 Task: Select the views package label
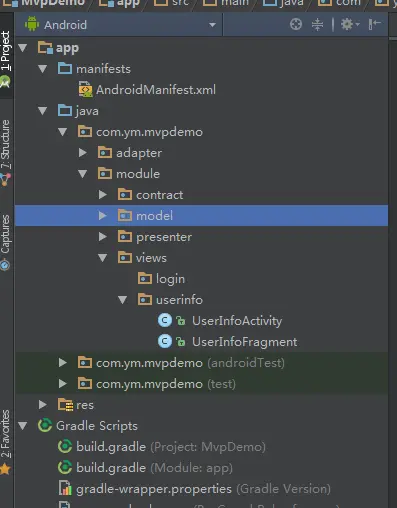coord(151,258)
